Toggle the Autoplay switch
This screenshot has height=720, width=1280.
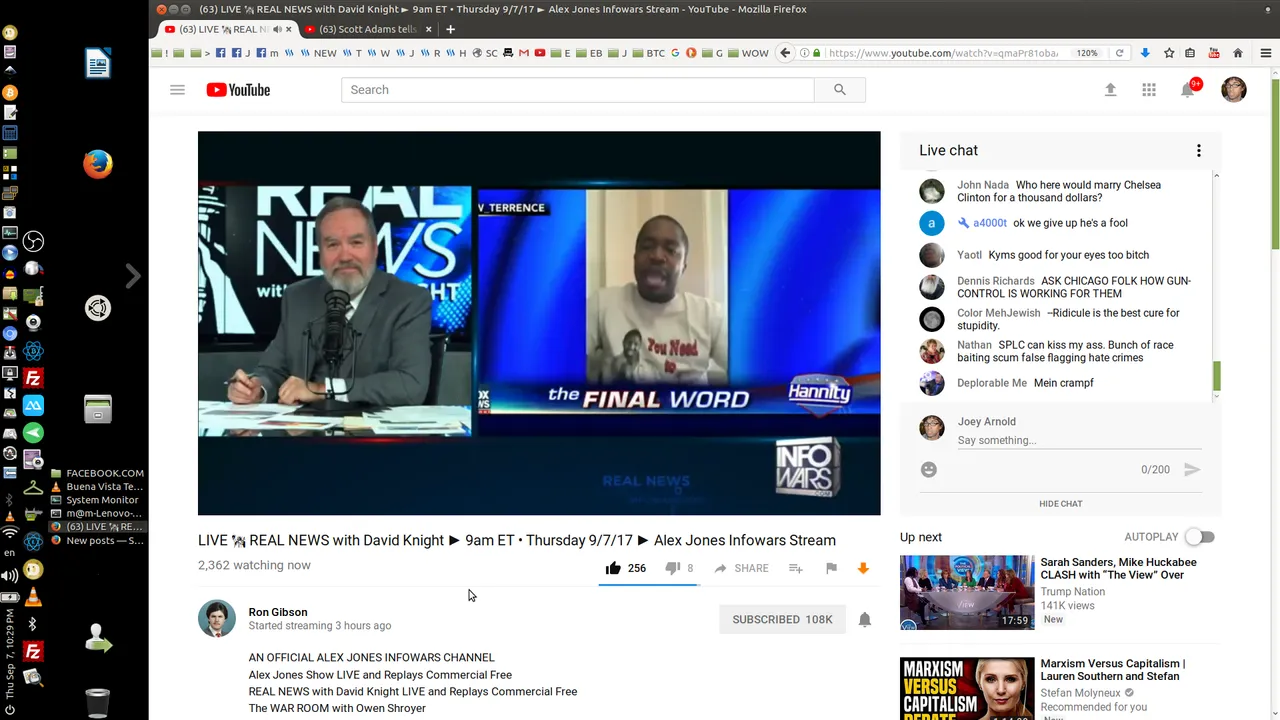click(x=1200, y=537)
